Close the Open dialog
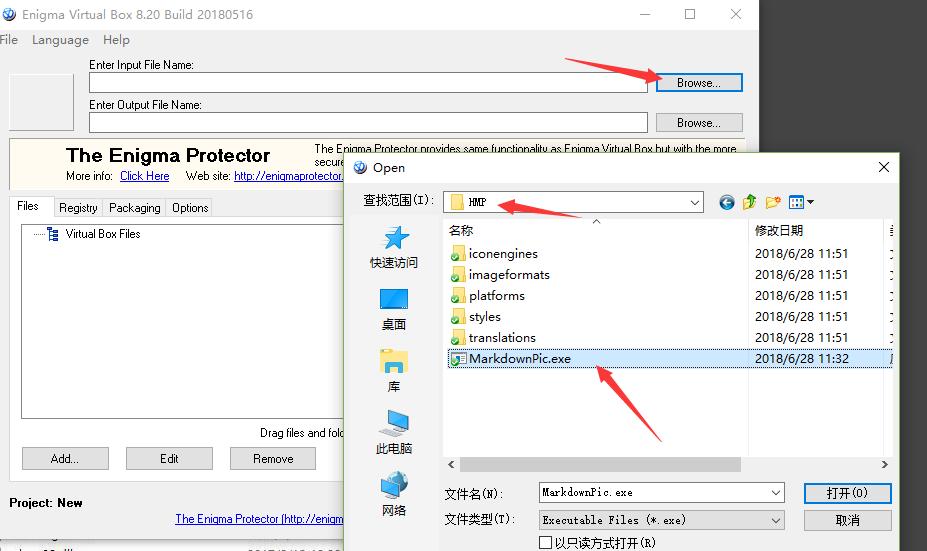The width and height of the screenshot is (927, 551). [883, 167]
